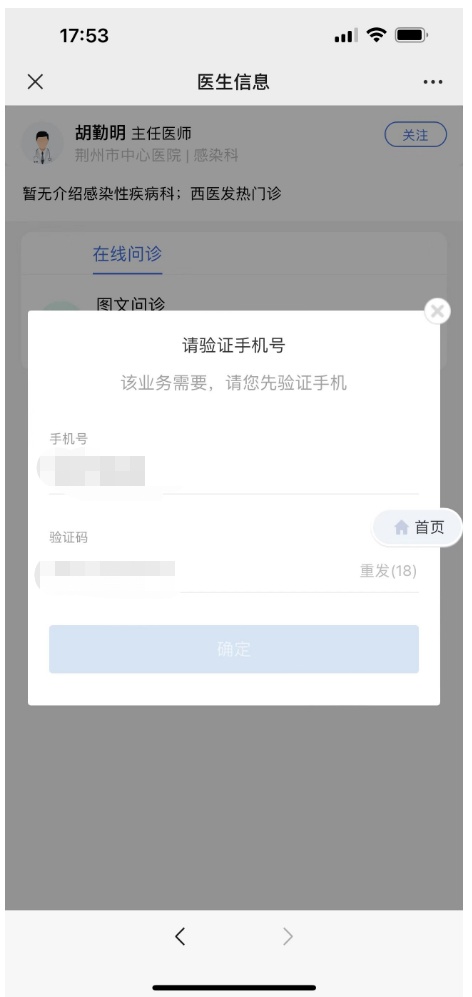Resend the code via 重发
Image resolution: width=472 pixels, height=997 pixels.
[x=388, y=571]
